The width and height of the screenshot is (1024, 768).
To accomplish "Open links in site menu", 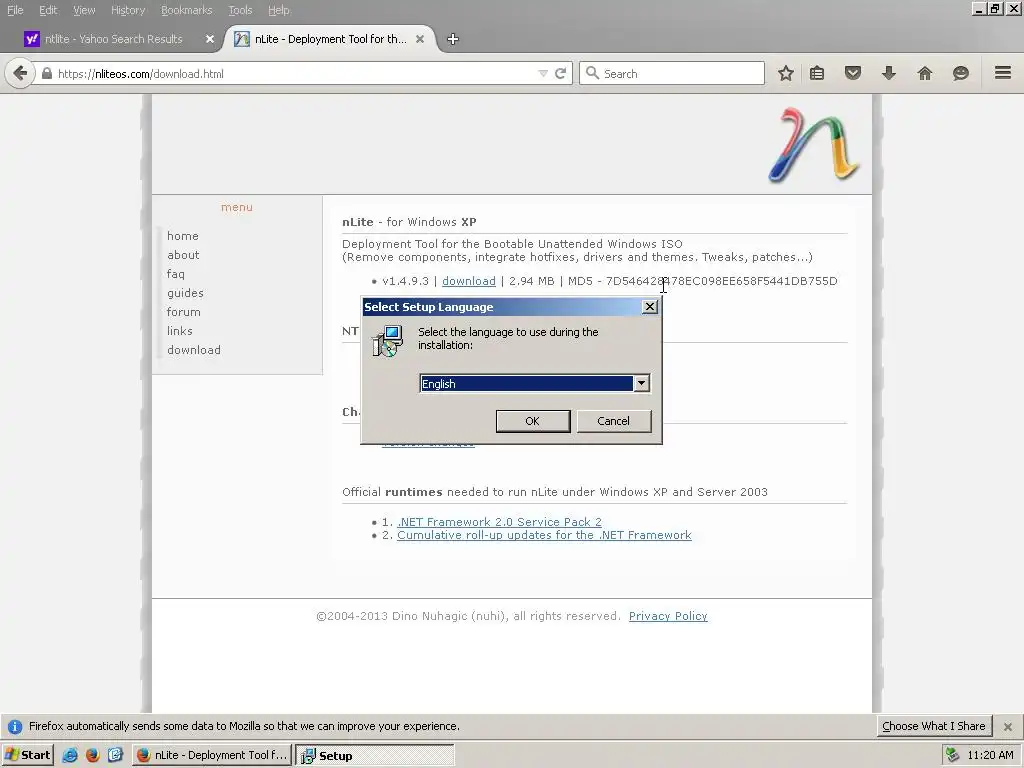I will [180, 331].
